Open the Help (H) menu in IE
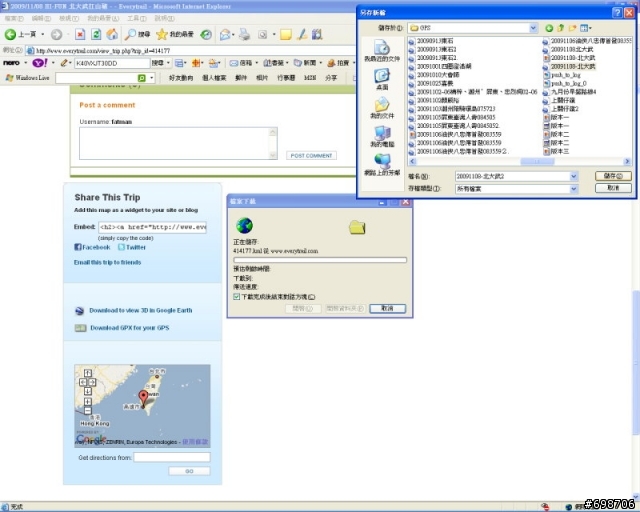The height and width of the screenshot is (512, 640). (x=164, y=18)
